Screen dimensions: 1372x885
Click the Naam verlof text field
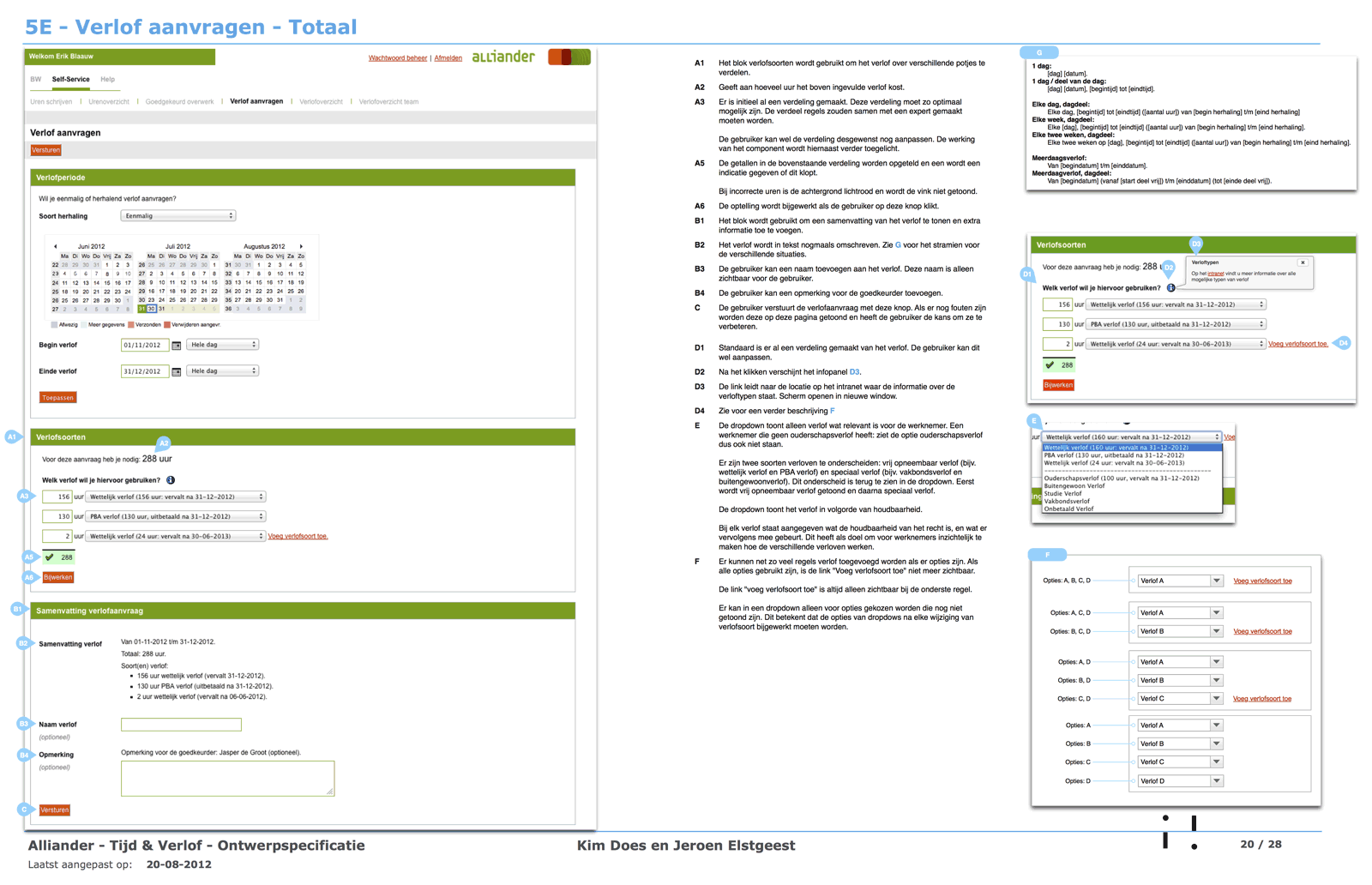(181, 725)
